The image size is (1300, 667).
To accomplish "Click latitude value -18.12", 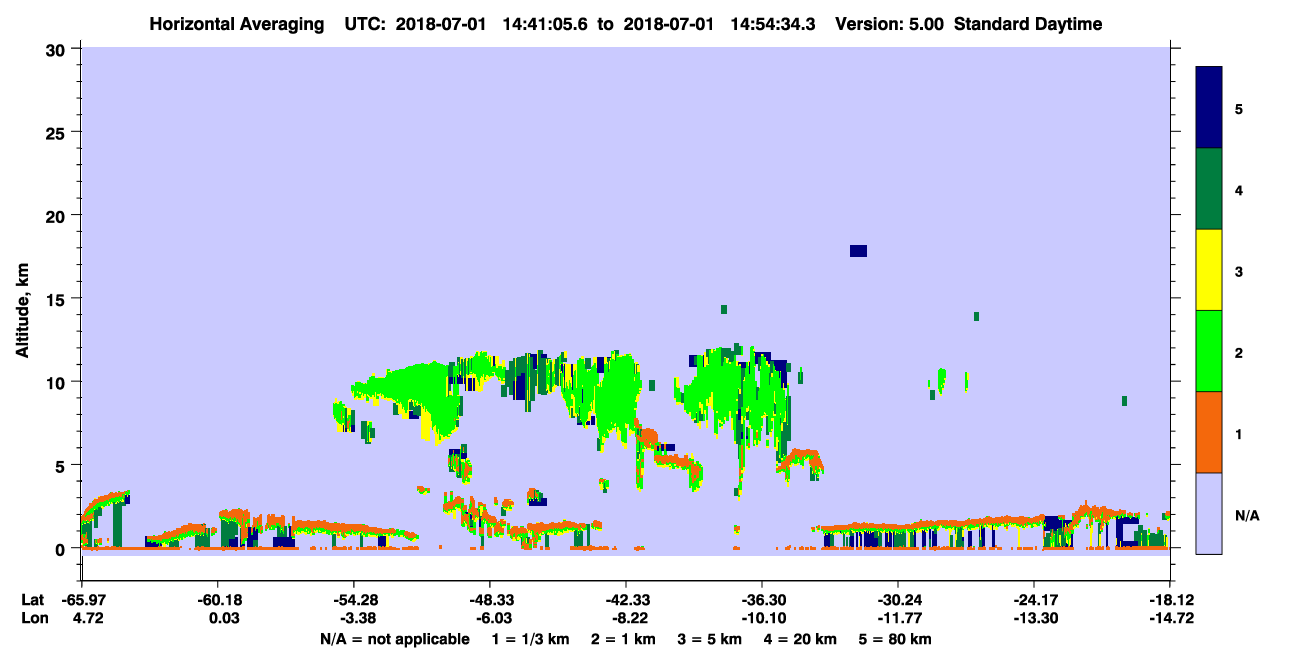I will (1171, 600).
